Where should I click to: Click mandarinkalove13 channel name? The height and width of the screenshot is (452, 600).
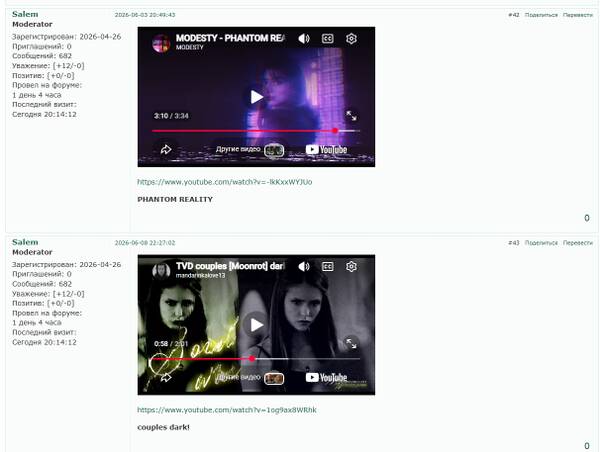(201, 275)
